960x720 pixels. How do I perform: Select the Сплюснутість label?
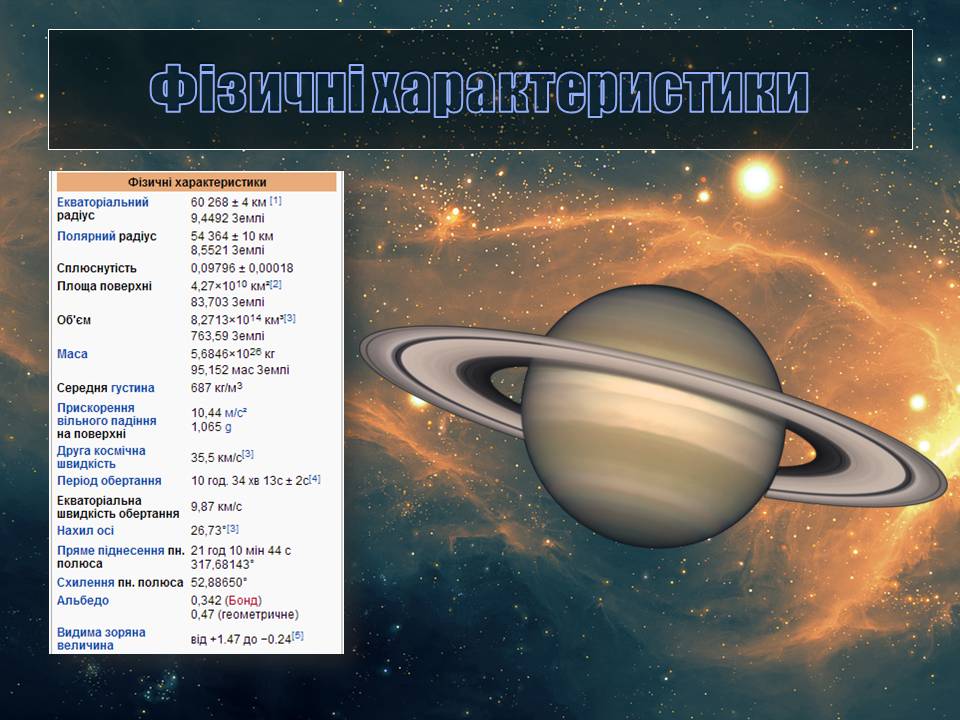click(97, 268)
